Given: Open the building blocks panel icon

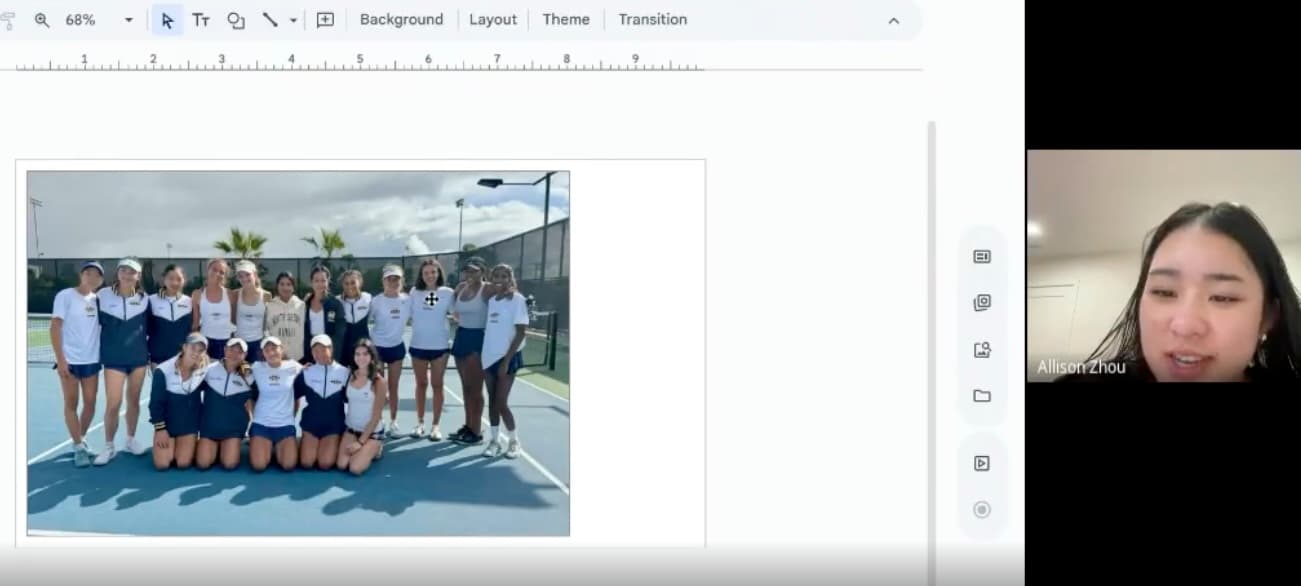Looking at the screenshot, I should click(x=982, y=302).
